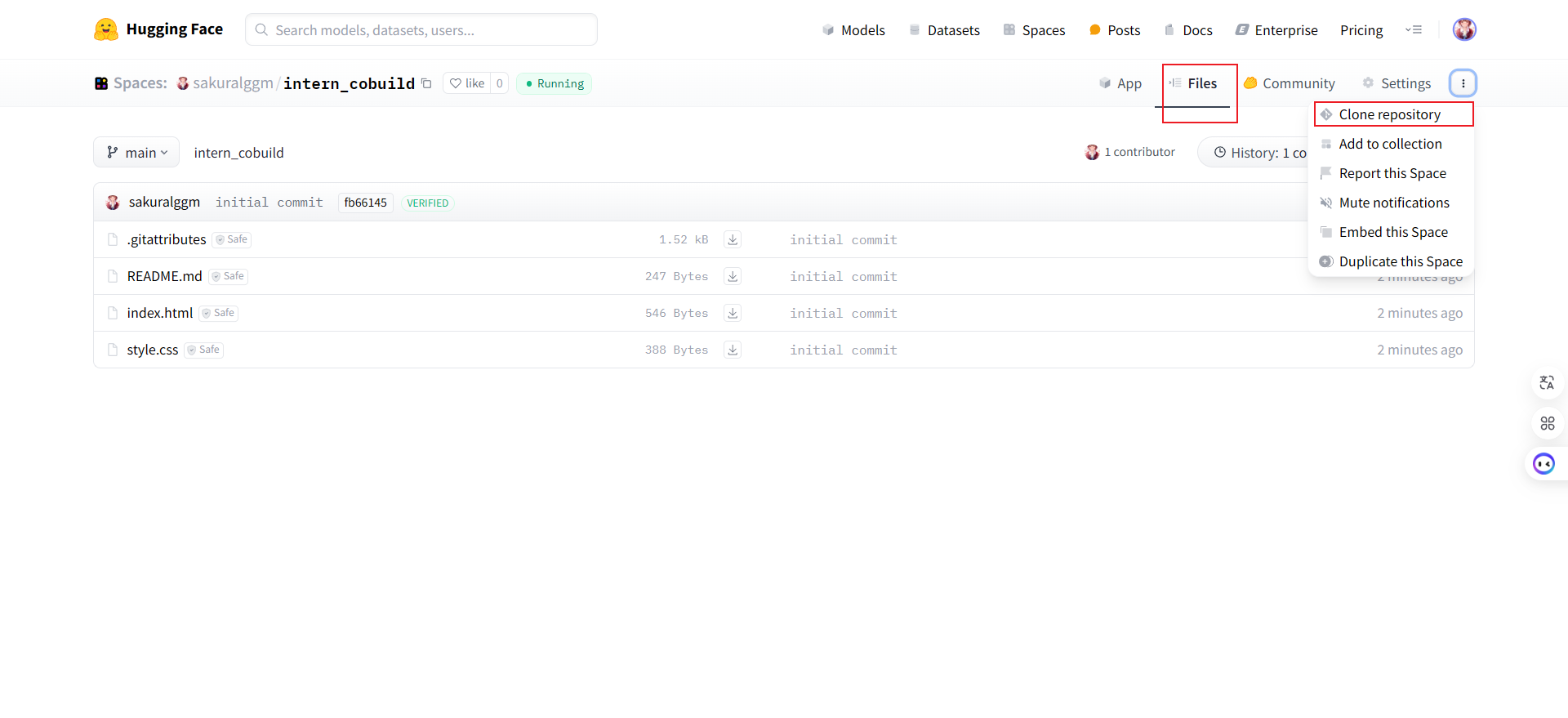Click Safe badge next to .gitattributes

tap(232, 239)
